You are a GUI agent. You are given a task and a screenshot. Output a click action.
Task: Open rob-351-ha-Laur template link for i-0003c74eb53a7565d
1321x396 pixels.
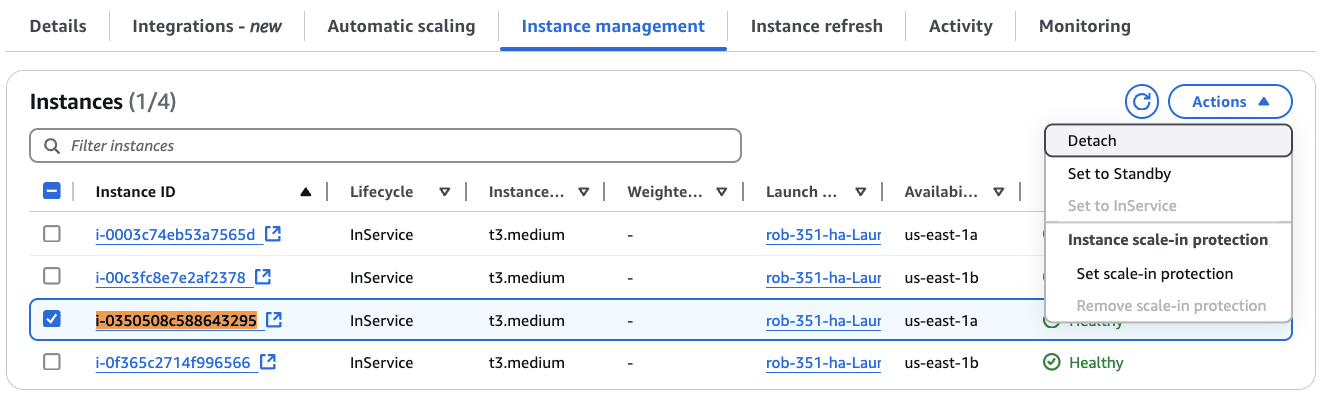pyautogui.click(x=823, y=235)
